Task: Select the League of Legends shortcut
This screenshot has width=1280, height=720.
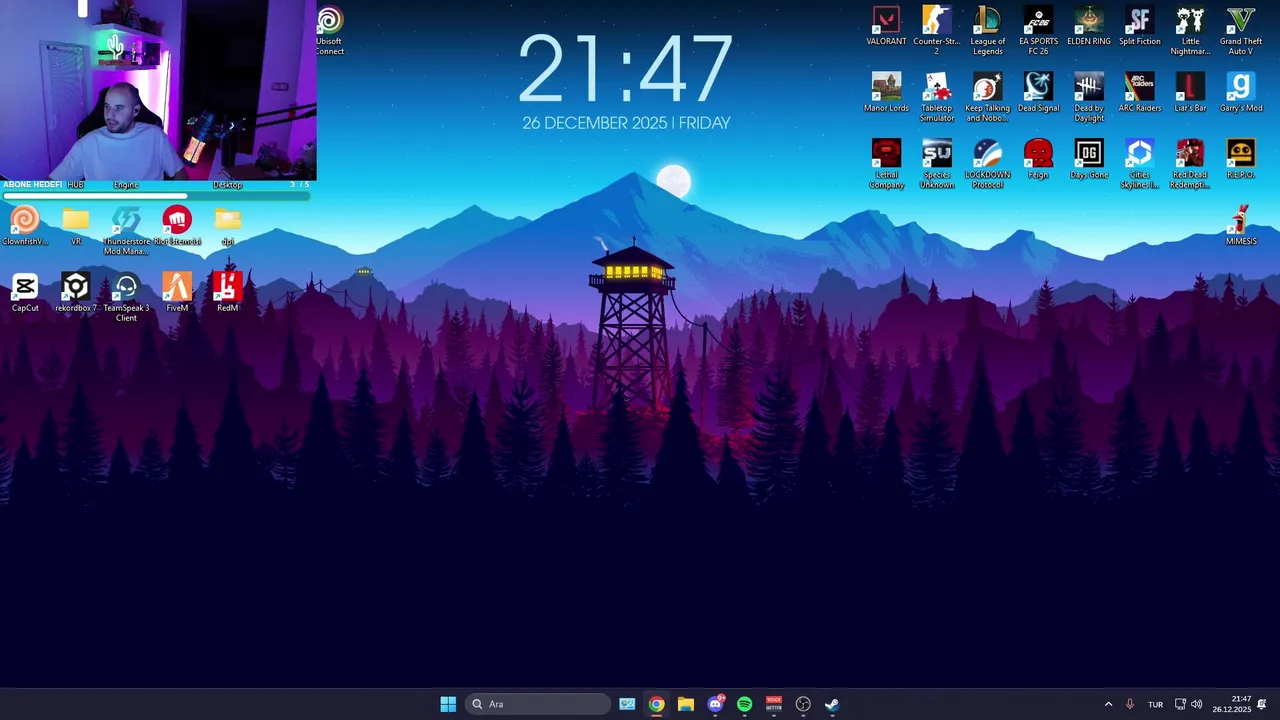Action: pos(987,30)
